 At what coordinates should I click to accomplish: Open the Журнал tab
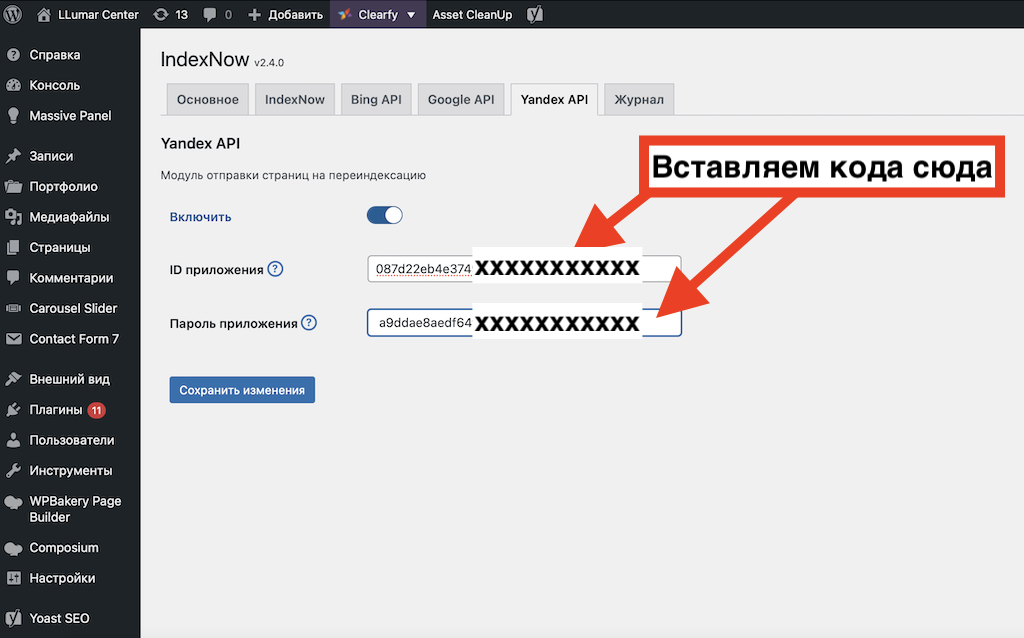[639, 99]
